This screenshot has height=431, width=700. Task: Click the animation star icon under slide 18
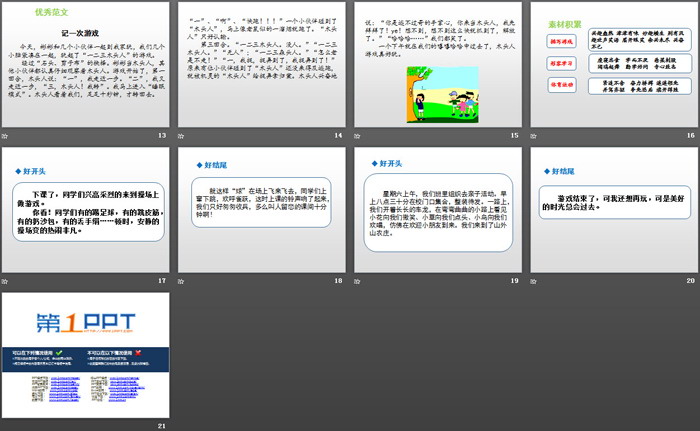tap(182, 281)
